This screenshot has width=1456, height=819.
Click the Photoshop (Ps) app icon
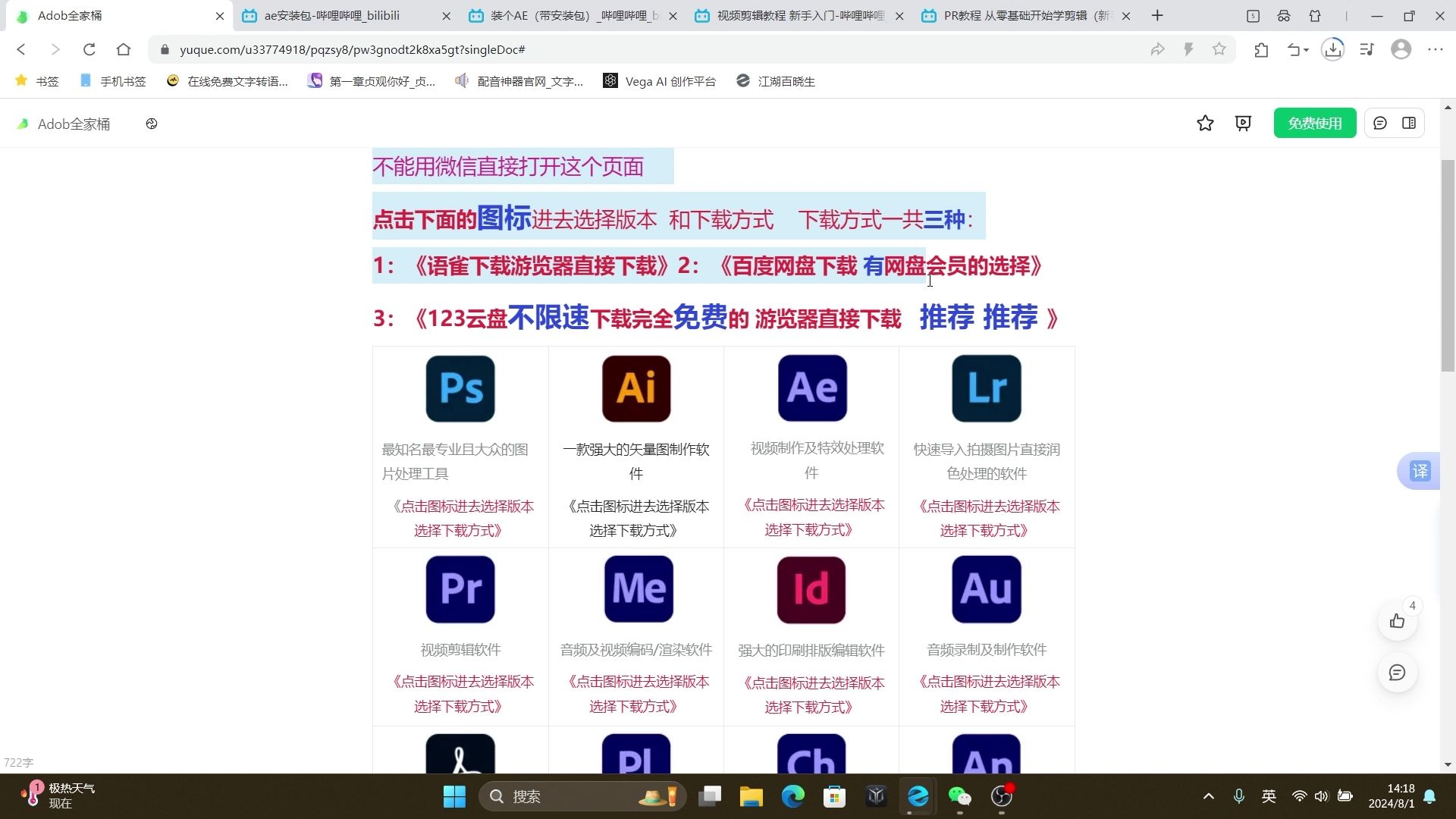pos(460,388)
